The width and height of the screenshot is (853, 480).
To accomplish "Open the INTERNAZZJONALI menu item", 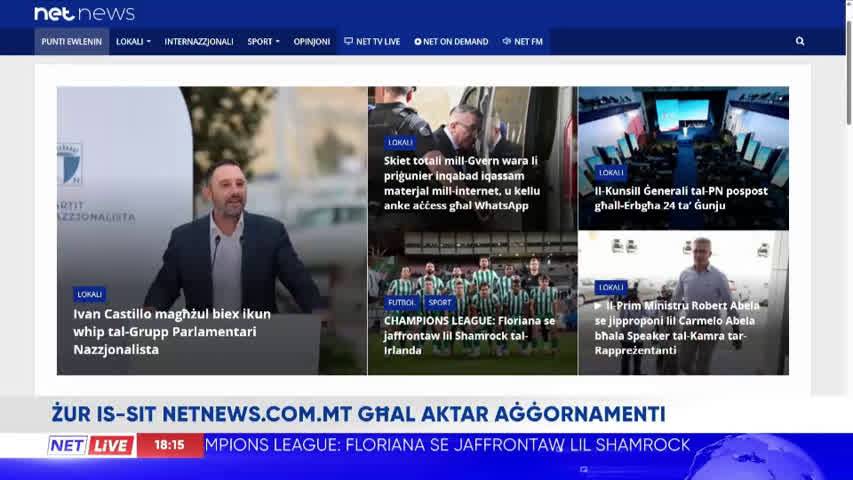I will point(199,41).
